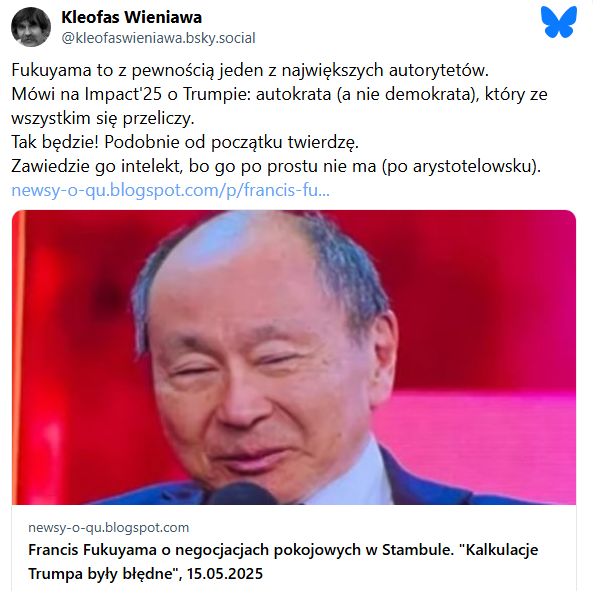Click the post line starting "Fukuyama to z pewnością"

click(x=250, y=70)
